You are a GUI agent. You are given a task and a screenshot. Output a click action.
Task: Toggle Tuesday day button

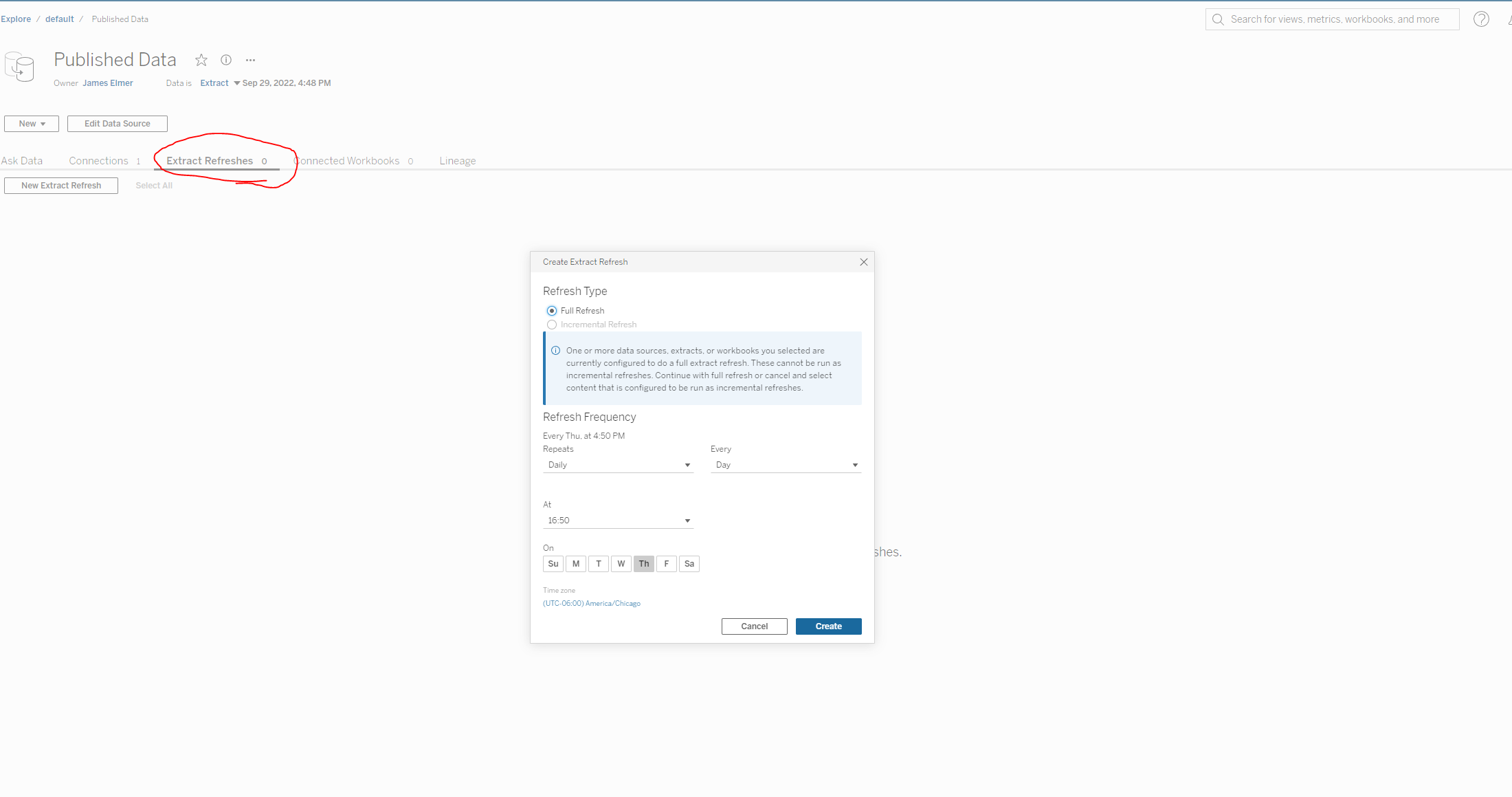click(599, 564)
